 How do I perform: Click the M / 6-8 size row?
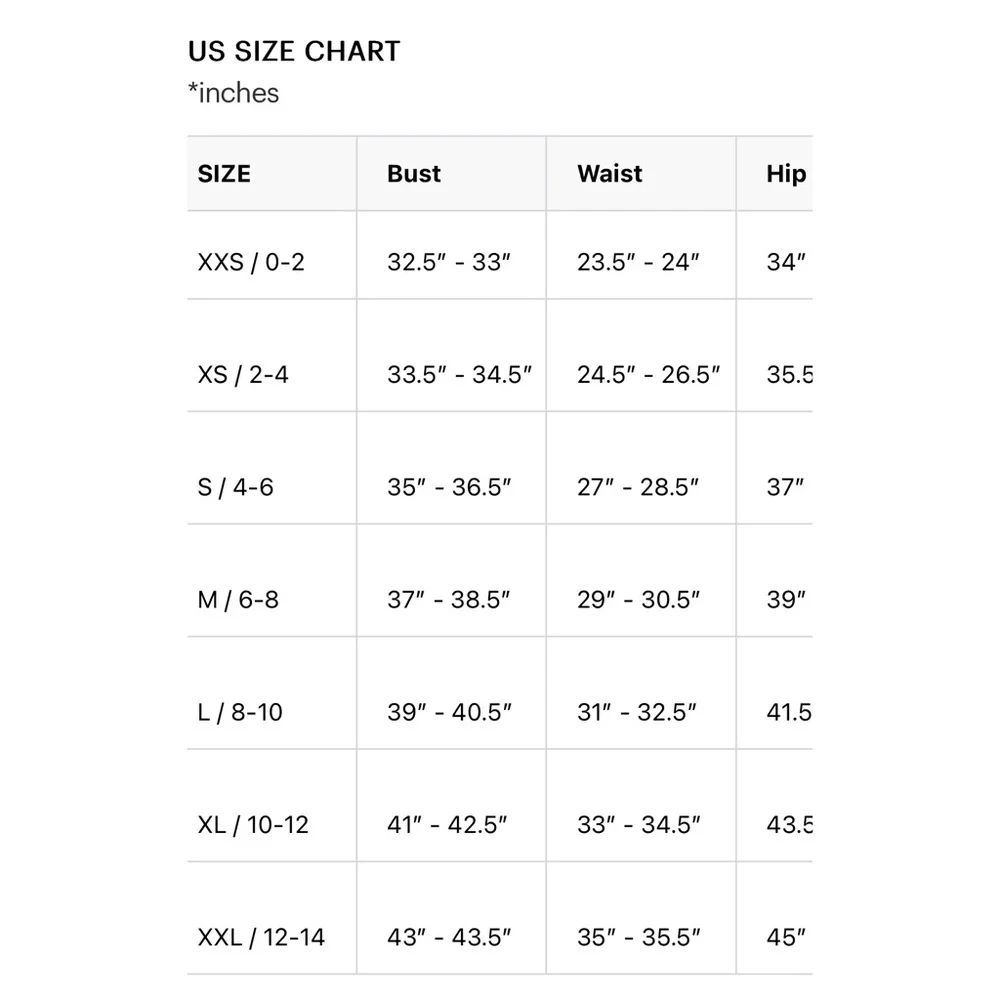(500, 581)
